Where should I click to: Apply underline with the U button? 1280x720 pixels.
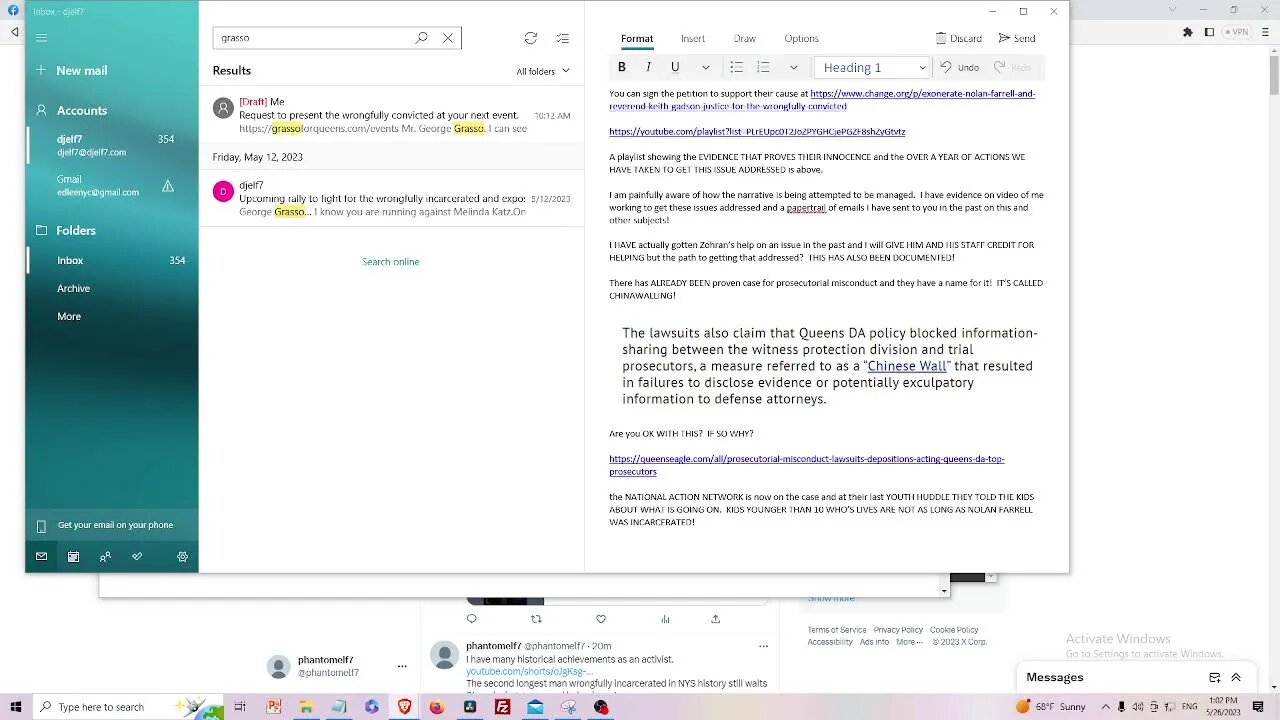(675, 67)
